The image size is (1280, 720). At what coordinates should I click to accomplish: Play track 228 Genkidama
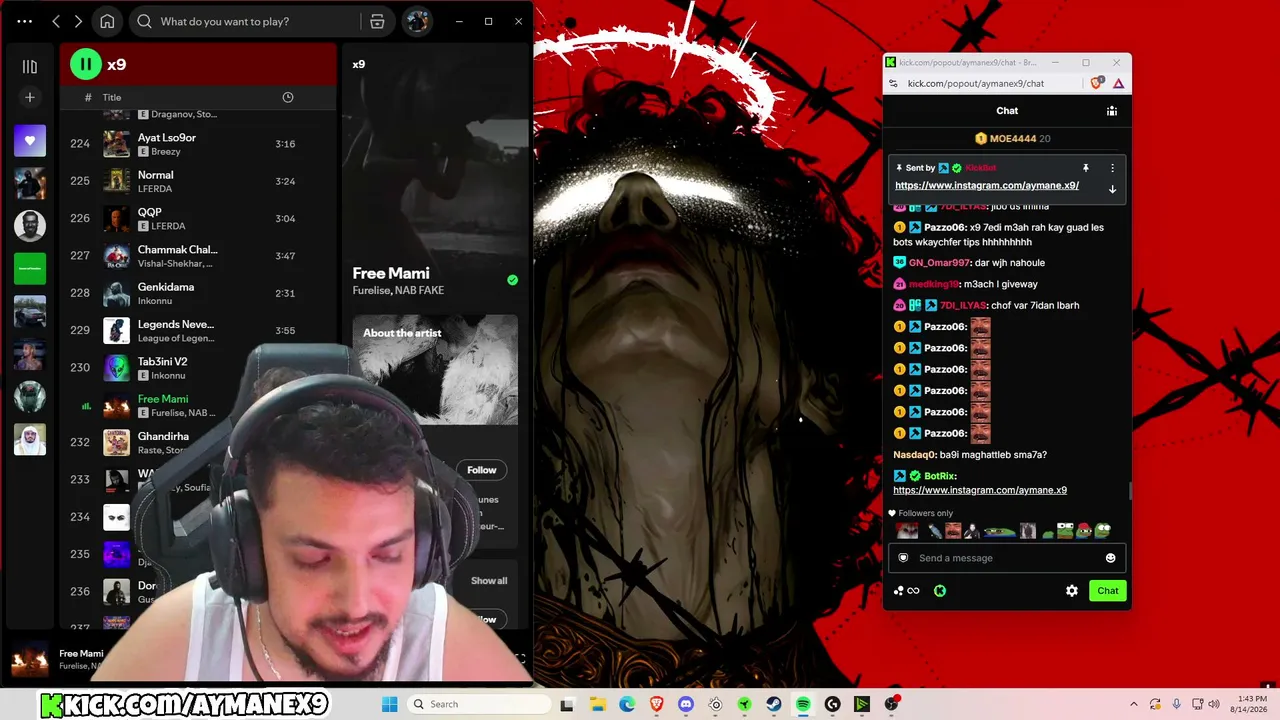click(x=198, y=293)
